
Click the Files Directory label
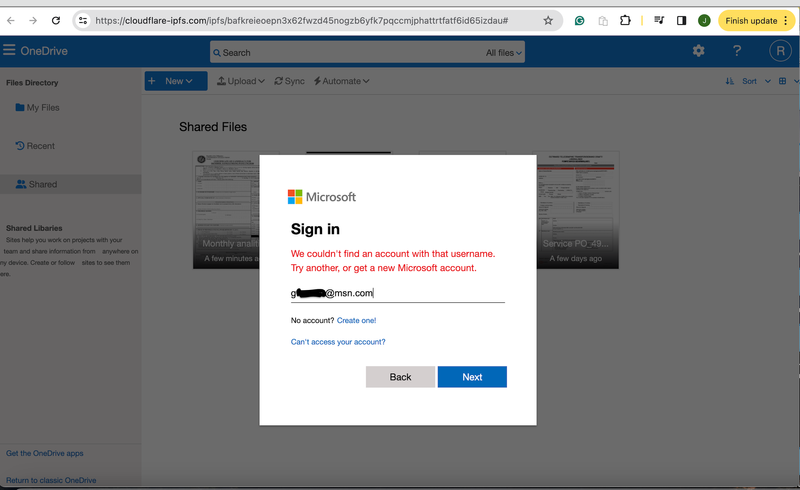pos(32,82)
